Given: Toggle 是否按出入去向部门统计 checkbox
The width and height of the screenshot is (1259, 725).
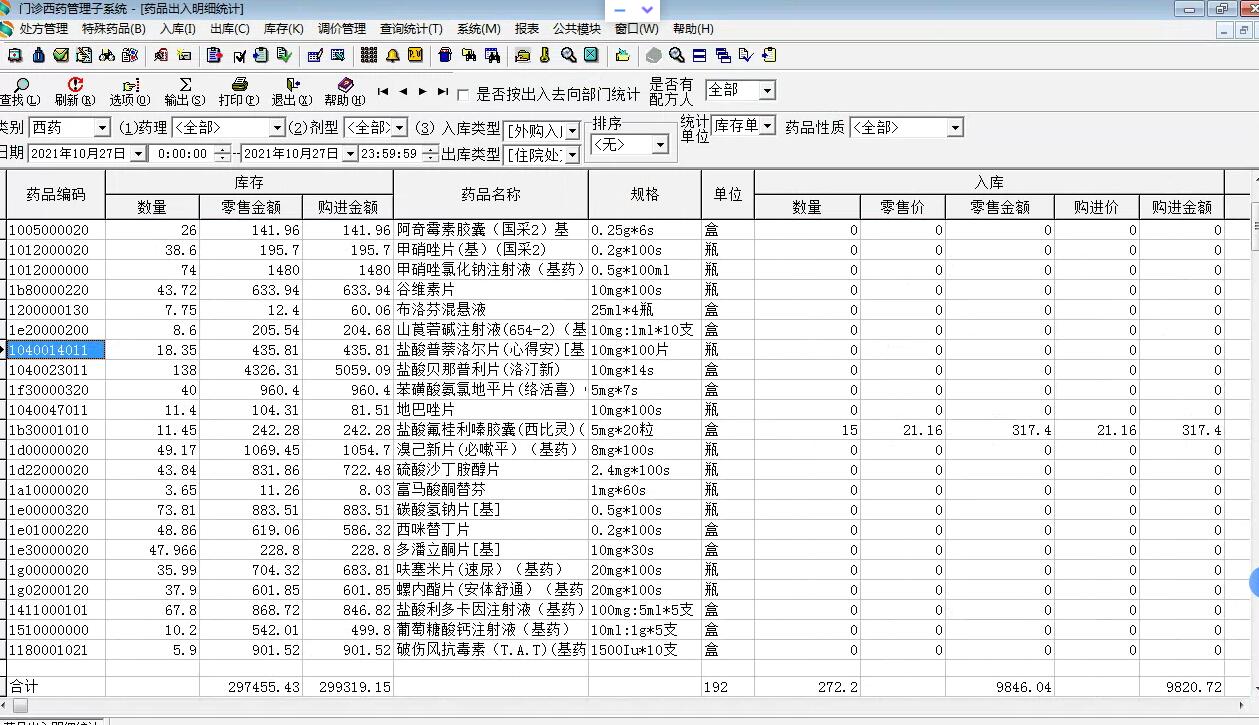Looking at the screenshot, I should click(x=463, y=95).
